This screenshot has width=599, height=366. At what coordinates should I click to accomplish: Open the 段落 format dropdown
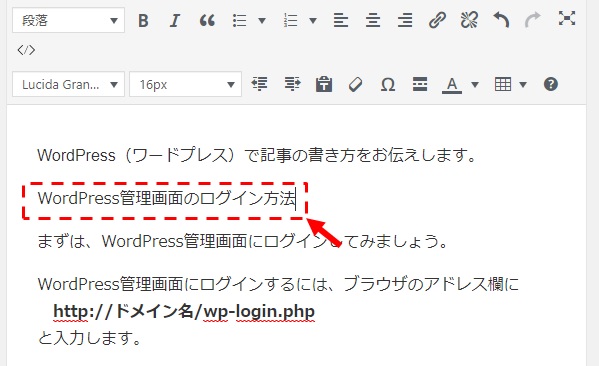pos(68,20)
